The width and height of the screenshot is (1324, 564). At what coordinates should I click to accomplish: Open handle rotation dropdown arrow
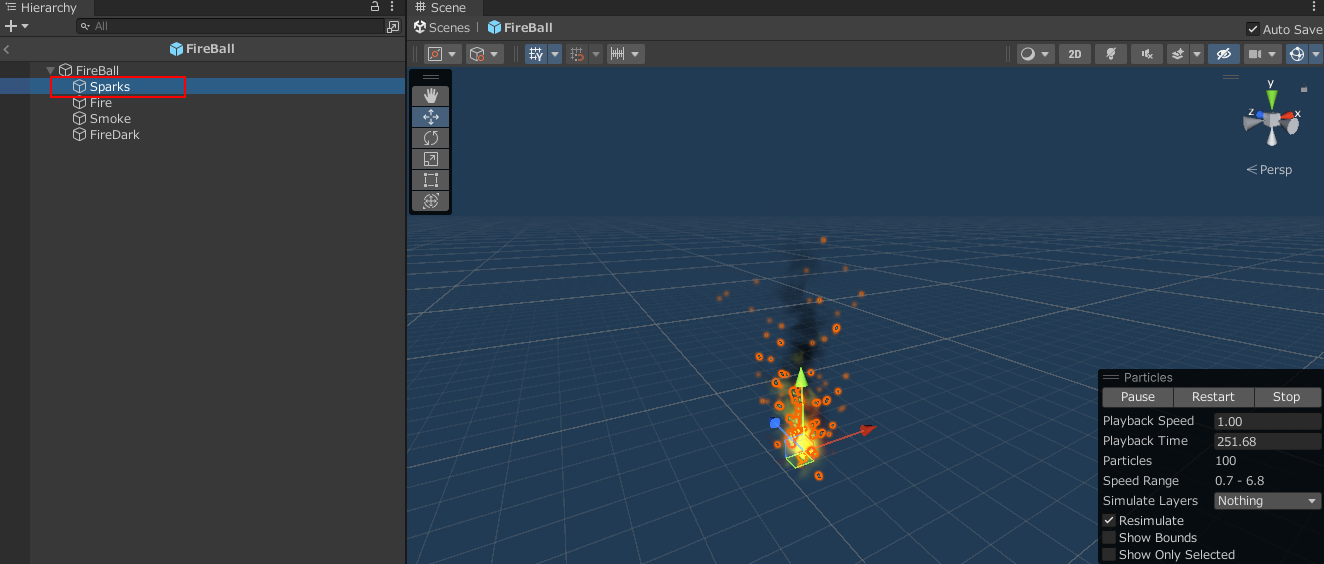tap(495, 54)
